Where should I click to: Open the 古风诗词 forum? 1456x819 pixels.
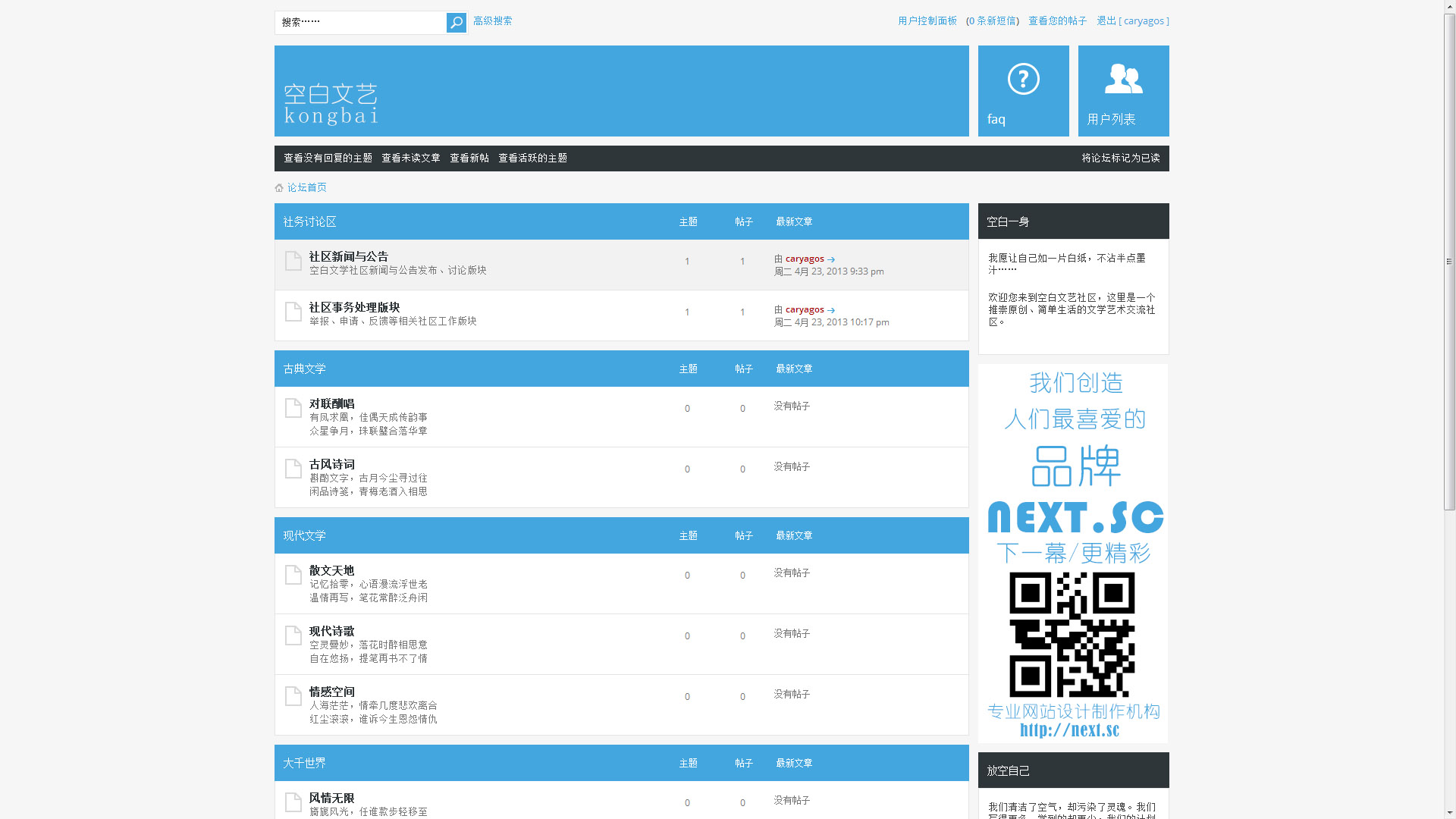coord(331,464)
